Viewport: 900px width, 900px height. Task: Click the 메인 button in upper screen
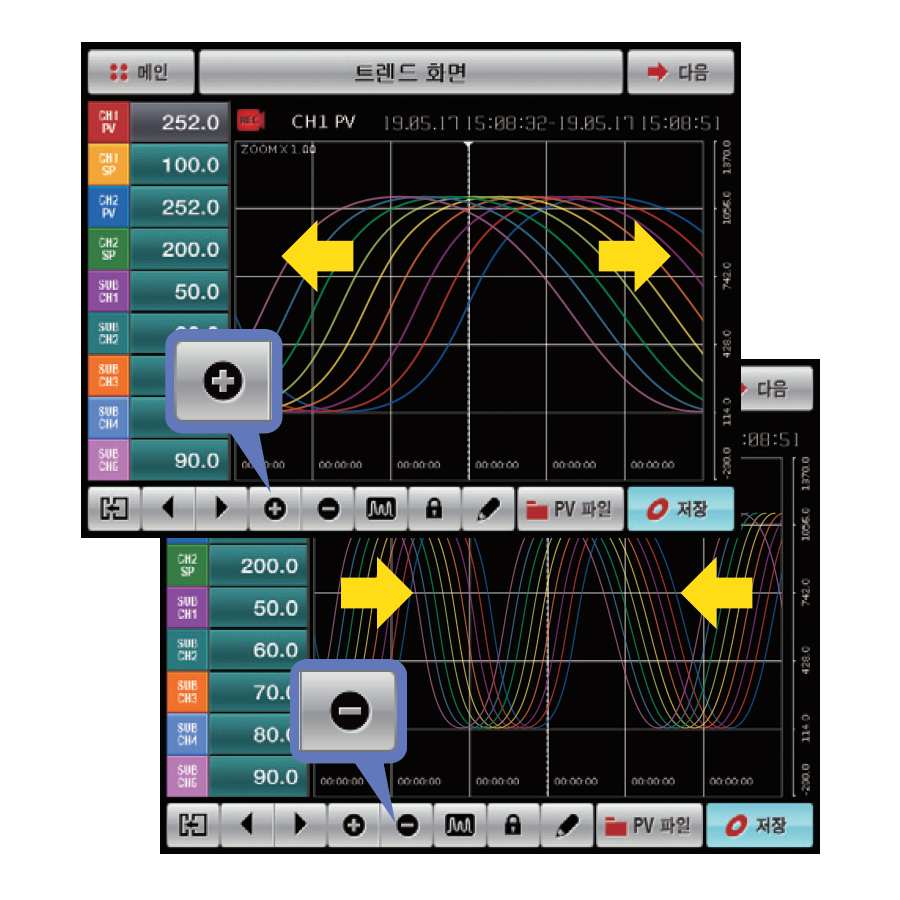coord(141,72)
